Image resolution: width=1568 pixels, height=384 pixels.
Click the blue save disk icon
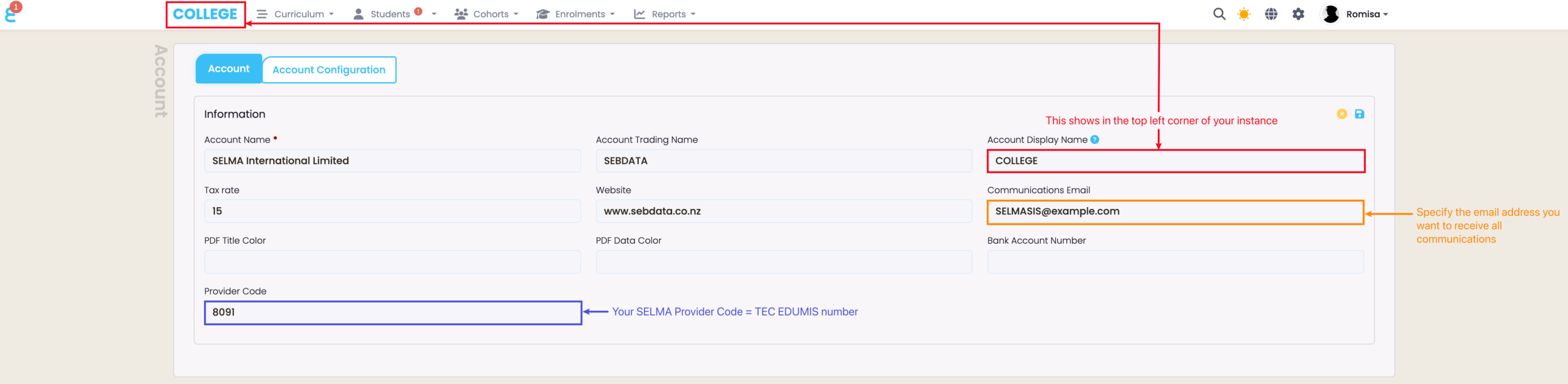[x=1359, y=114]
